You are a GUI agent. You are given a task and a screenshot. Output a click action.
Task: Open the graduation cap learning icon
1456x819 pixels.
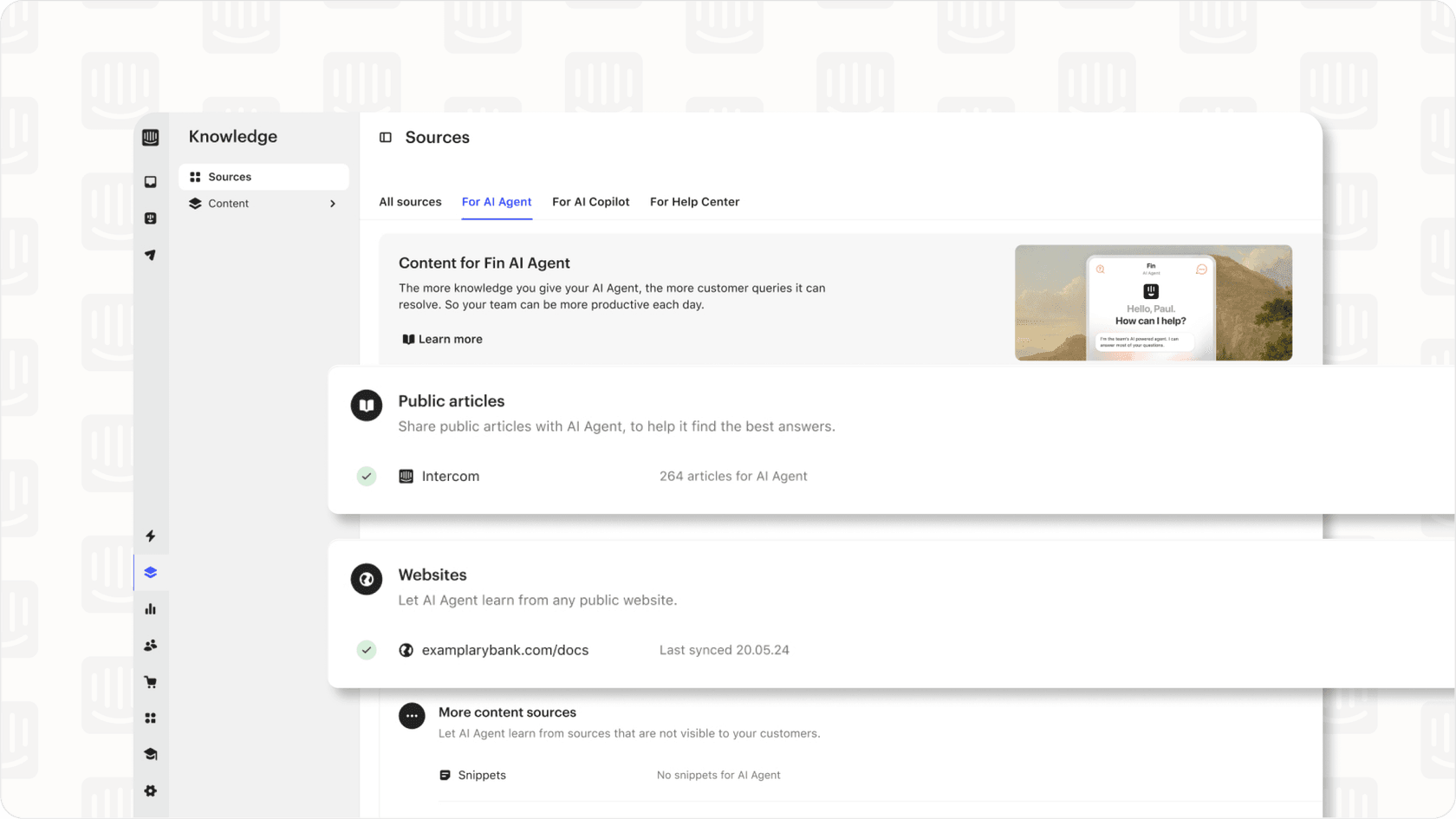[151, 754]
